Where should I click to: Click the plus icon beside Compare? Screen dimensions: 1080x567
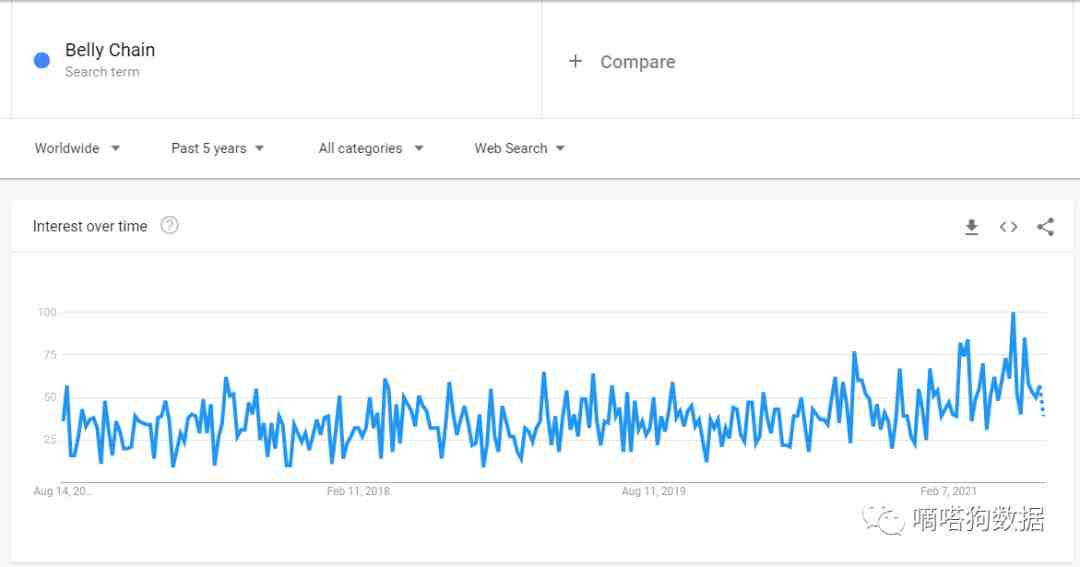(x=575, y=61)
